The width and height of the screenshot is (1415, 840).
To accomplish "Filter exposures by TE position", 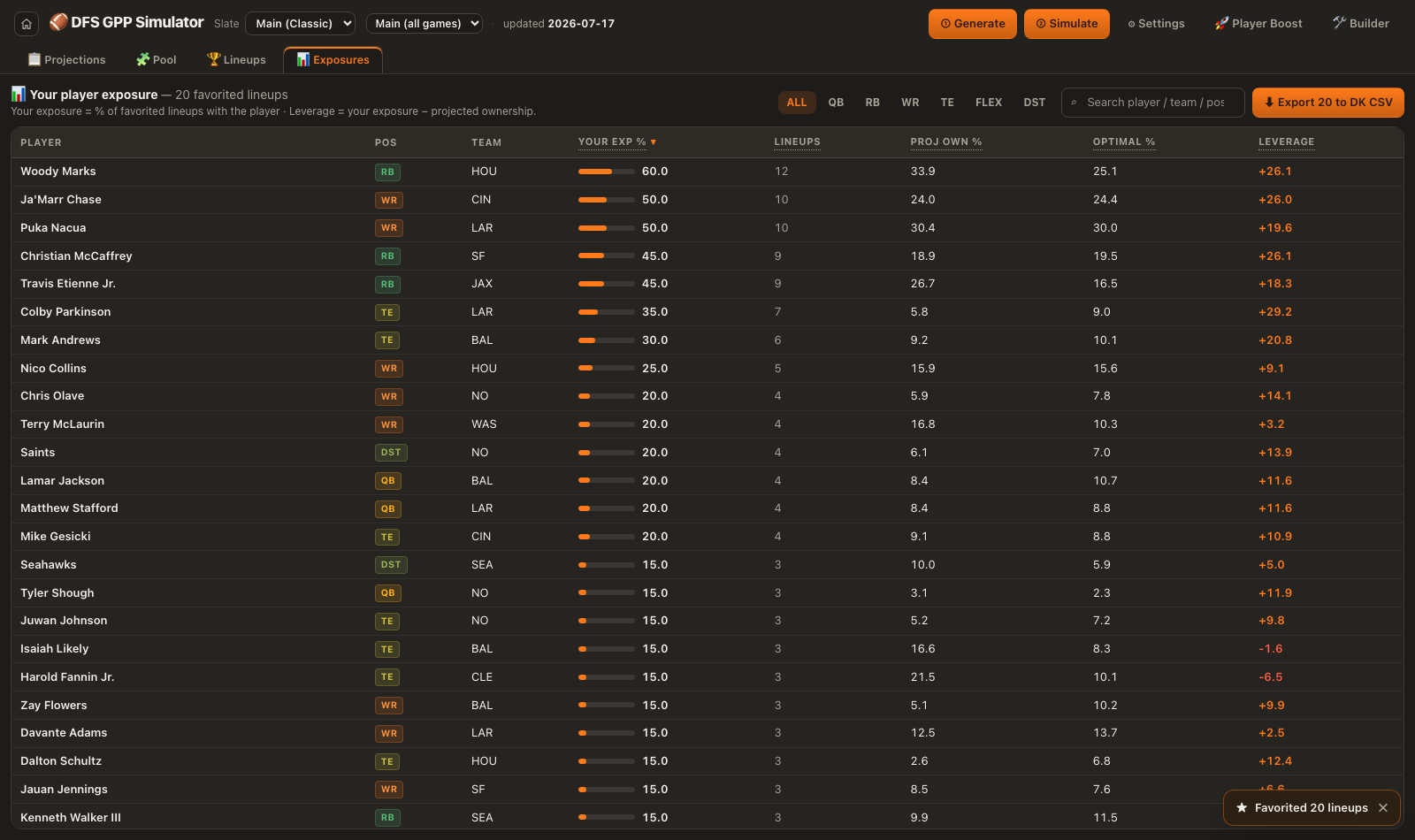I will 947,103.
